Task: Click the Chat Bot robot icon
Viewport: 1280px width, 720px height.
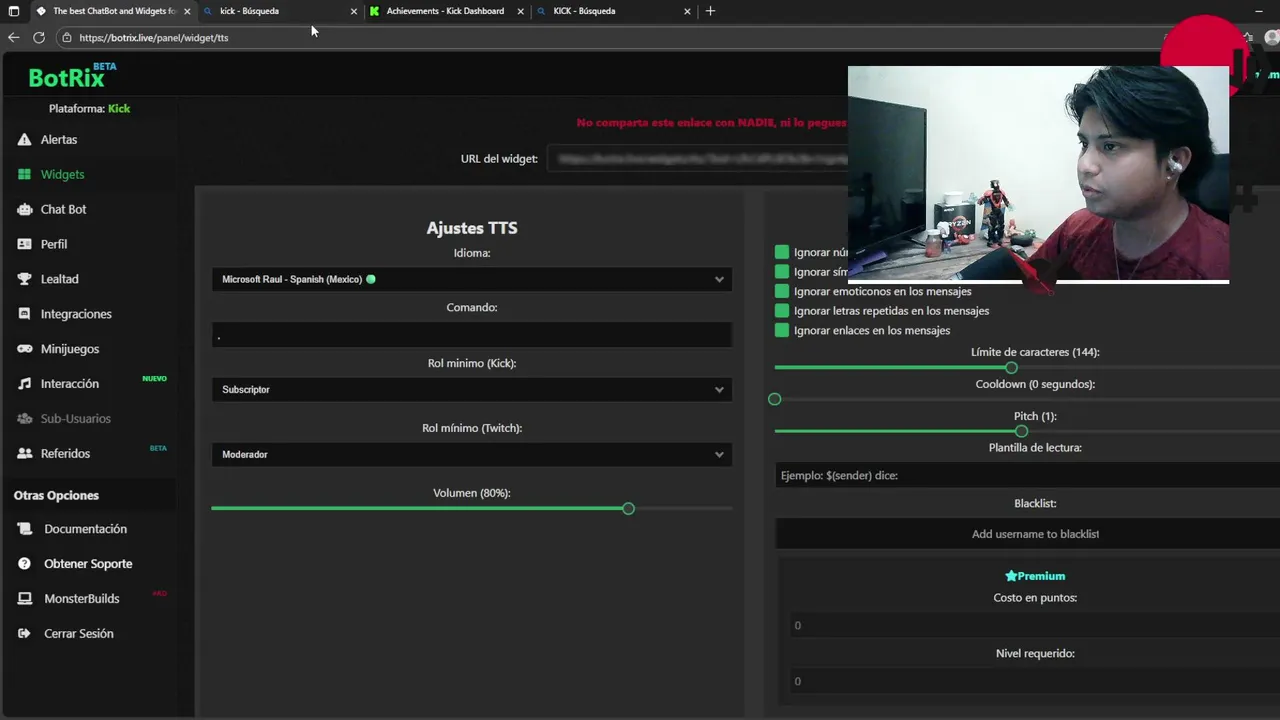Action: 25,209
